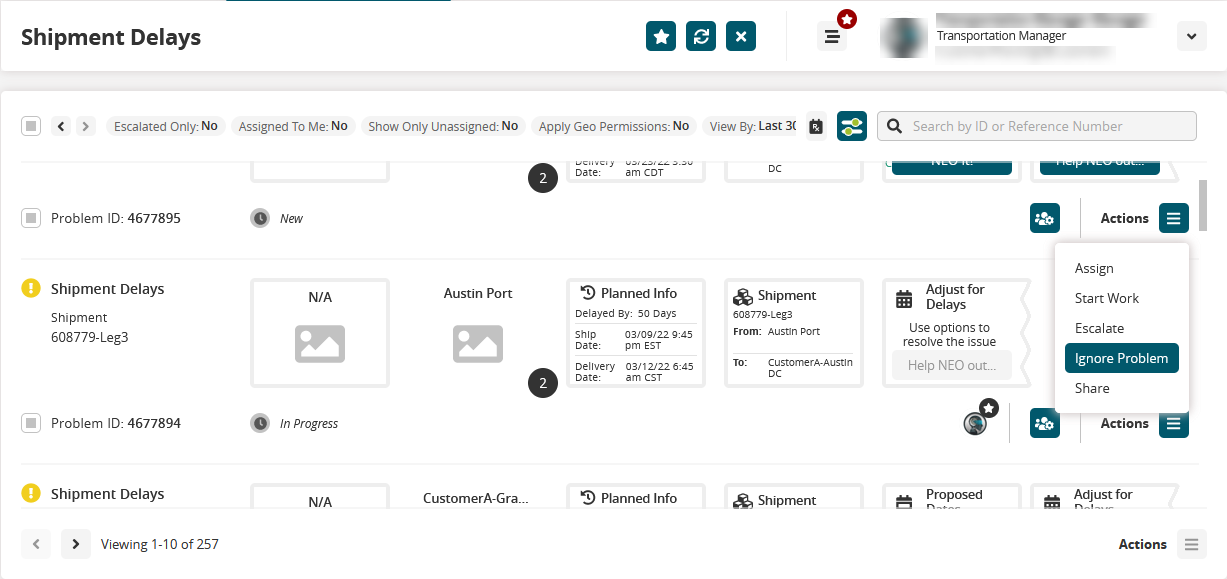Open assign-users icon for Problem 4677894

[x=1045, y=423]
